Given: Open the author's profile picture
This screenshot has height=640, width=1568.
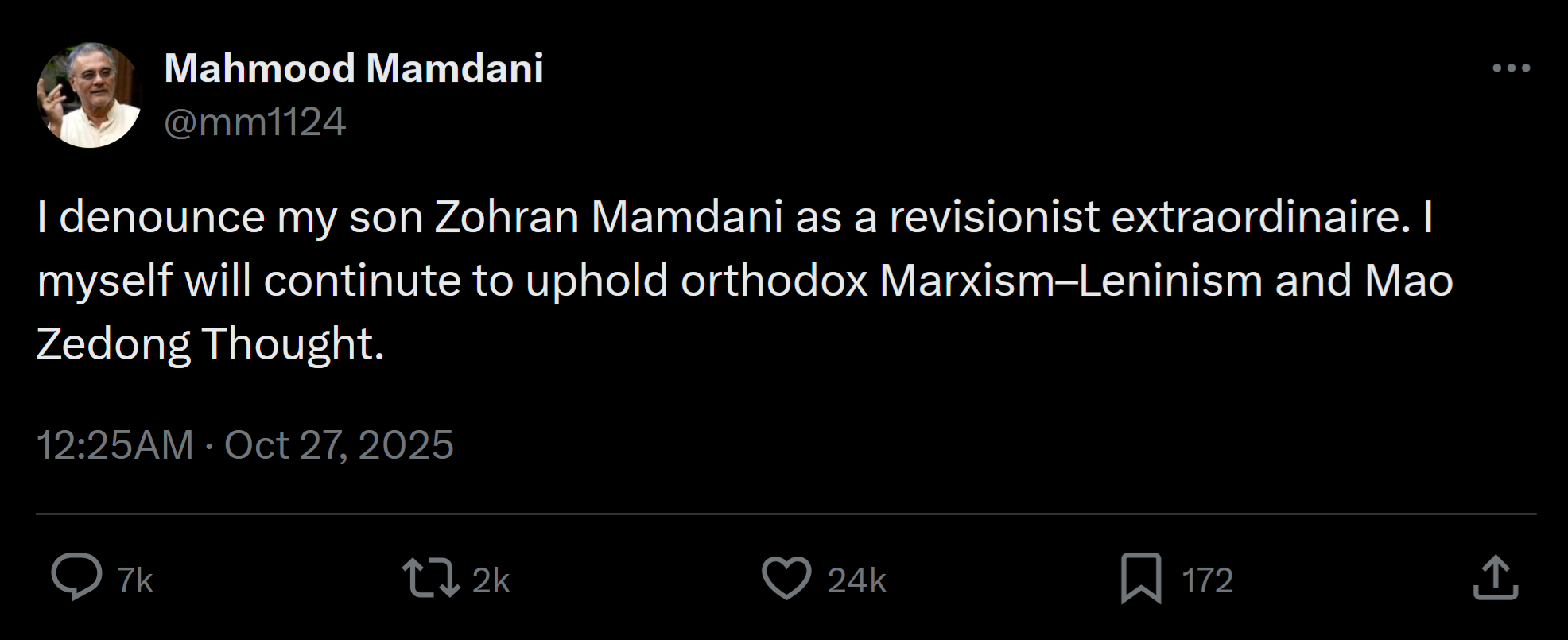Looking at the screenshot, I should click(x=89, y=95).
